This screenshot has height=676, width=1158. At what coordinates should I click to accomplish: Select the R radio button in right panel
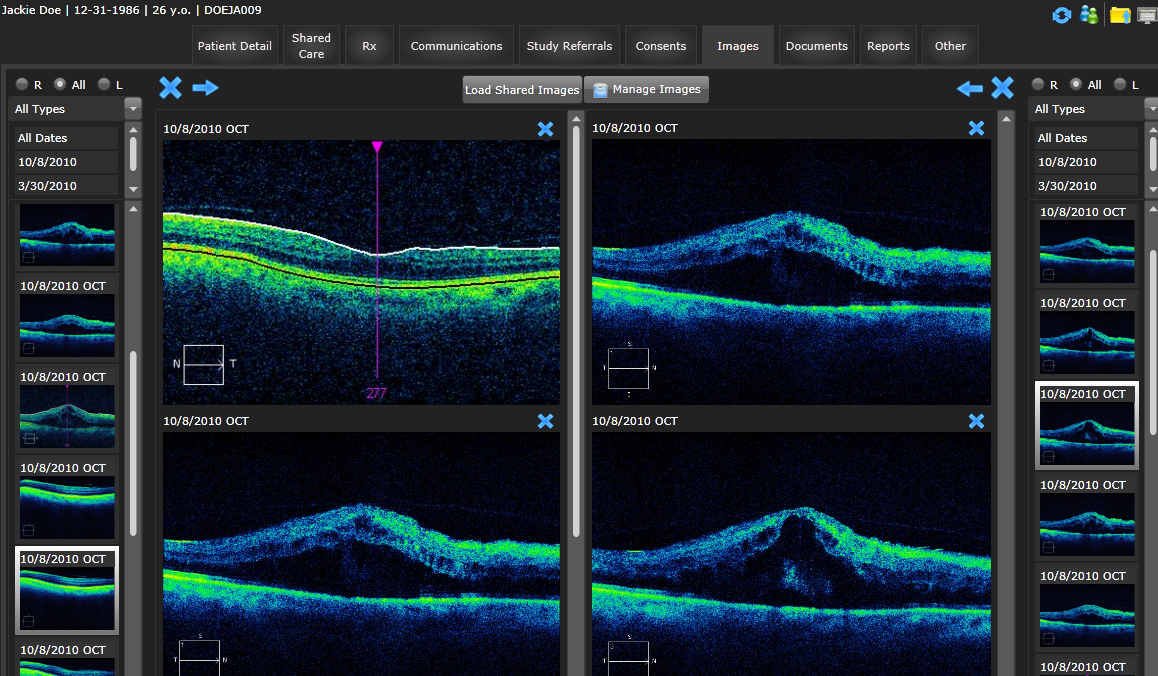click(x=1038, y=84)
